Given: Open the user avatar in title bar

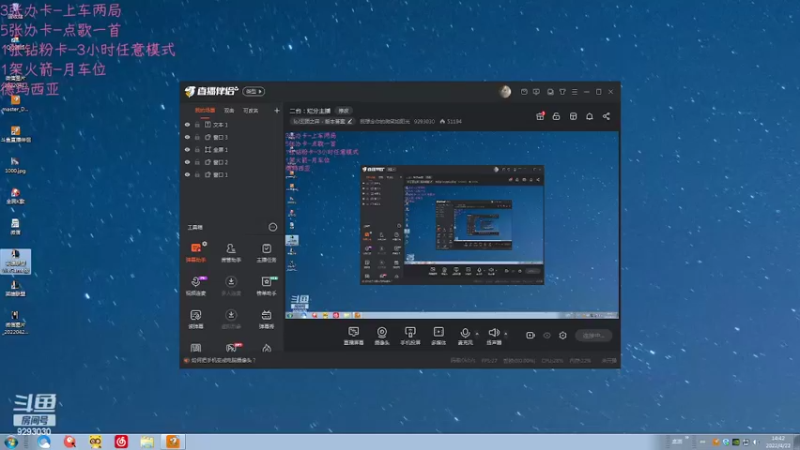Looking at the screenshot, I should point(505,91).
